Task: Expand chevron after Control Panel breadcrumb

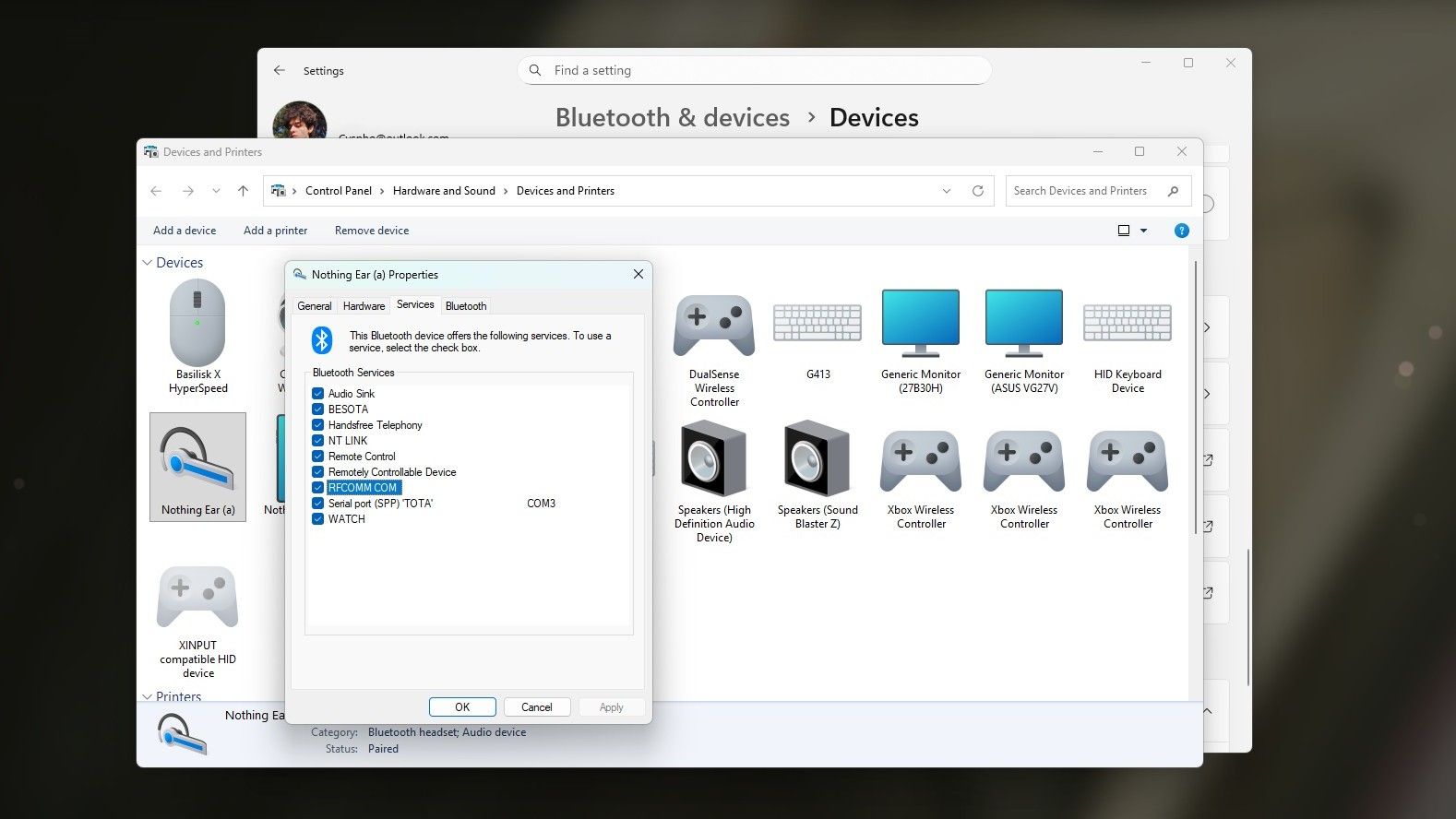Action: (x=382, y=191)
